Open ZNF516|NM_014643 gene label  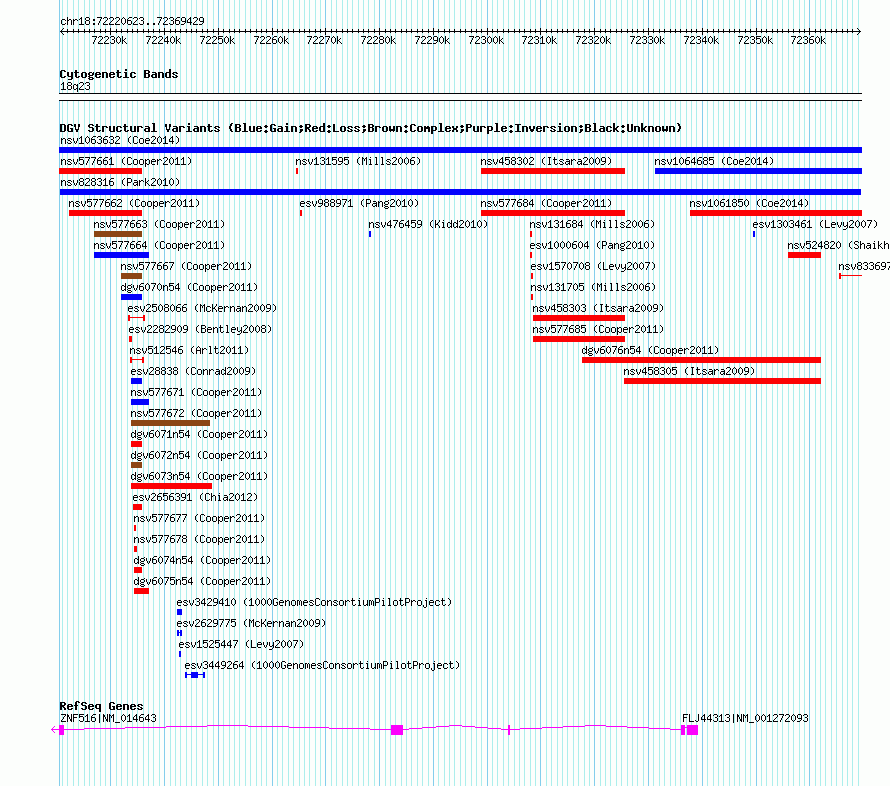click(x=108, y=718)
